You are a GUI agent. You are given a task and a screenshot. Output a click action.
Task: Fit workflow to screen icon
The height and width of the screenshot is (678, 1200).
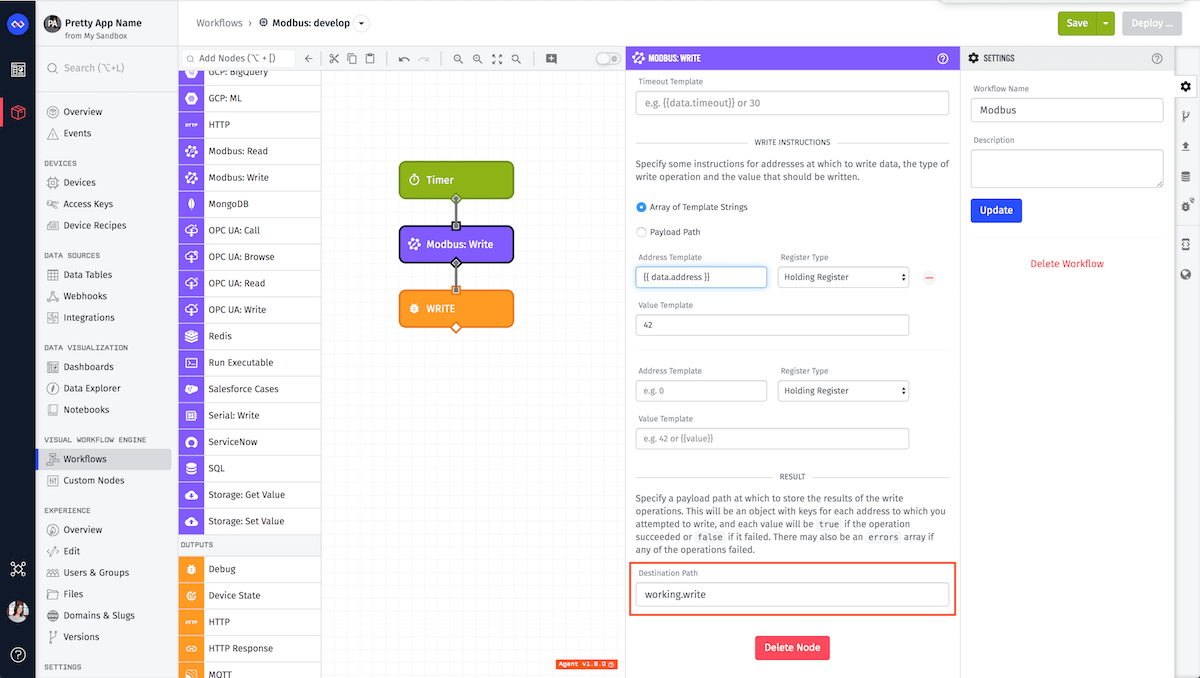tap(497, 59)
